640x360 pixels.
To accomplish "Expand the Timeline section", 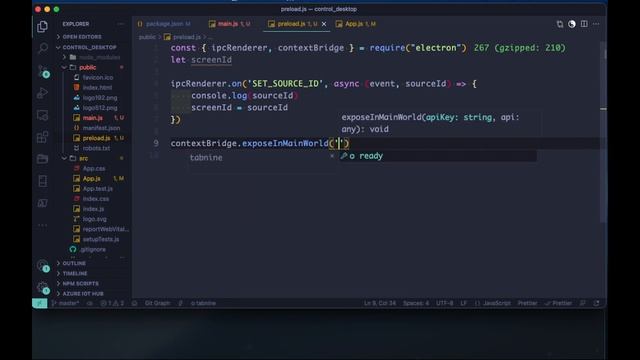I will (x=75, y=273).
